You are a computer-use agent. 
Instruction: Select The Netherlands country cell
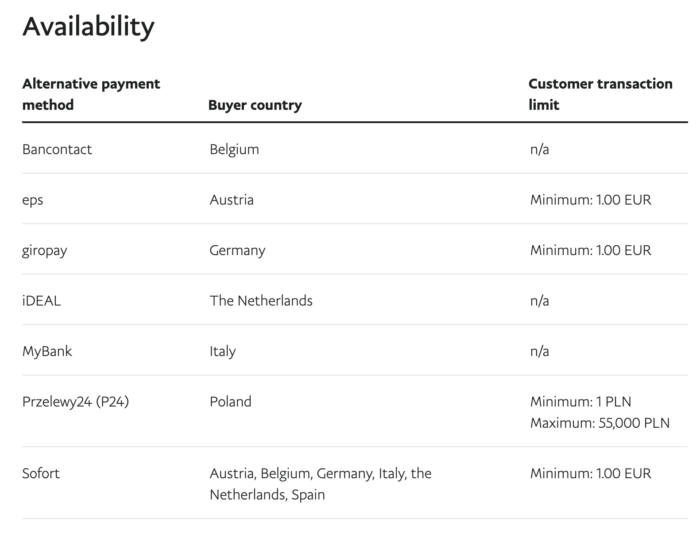click(261, 300)
